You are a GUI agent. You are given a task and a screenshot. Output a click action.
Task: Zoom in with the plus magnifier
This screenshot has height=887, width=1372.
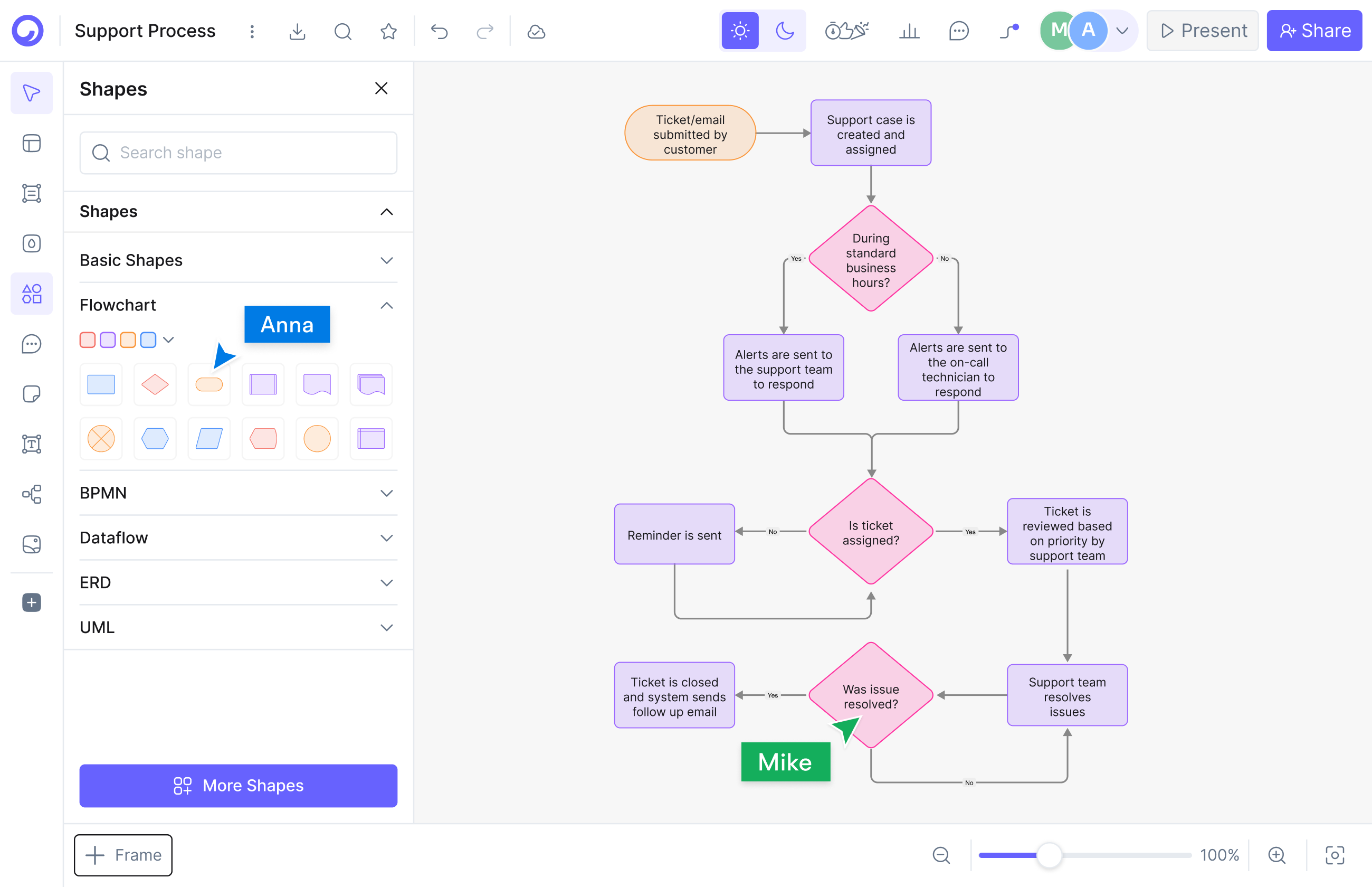pos(1276,855)
